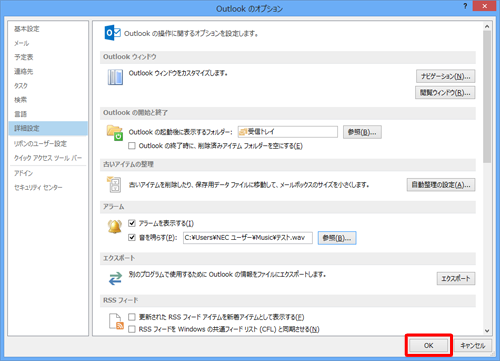Image resolution: width=500 pixels, height=361 pixels.
Task: Click the export arrows icon
Action: point(115,278)
